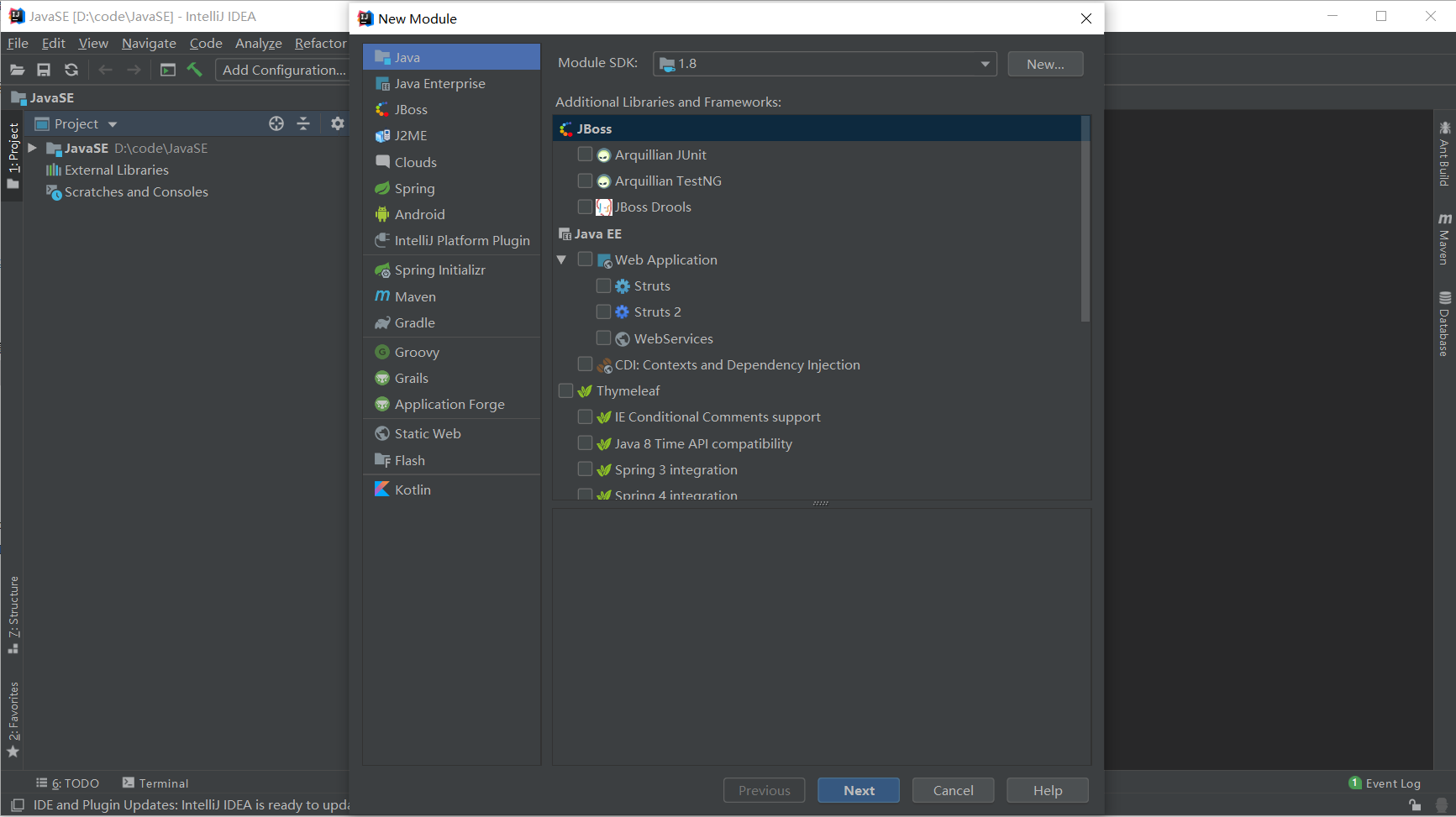Check Spring 3 integration checkbox
1456x817 pixels.
click(586, 469)
